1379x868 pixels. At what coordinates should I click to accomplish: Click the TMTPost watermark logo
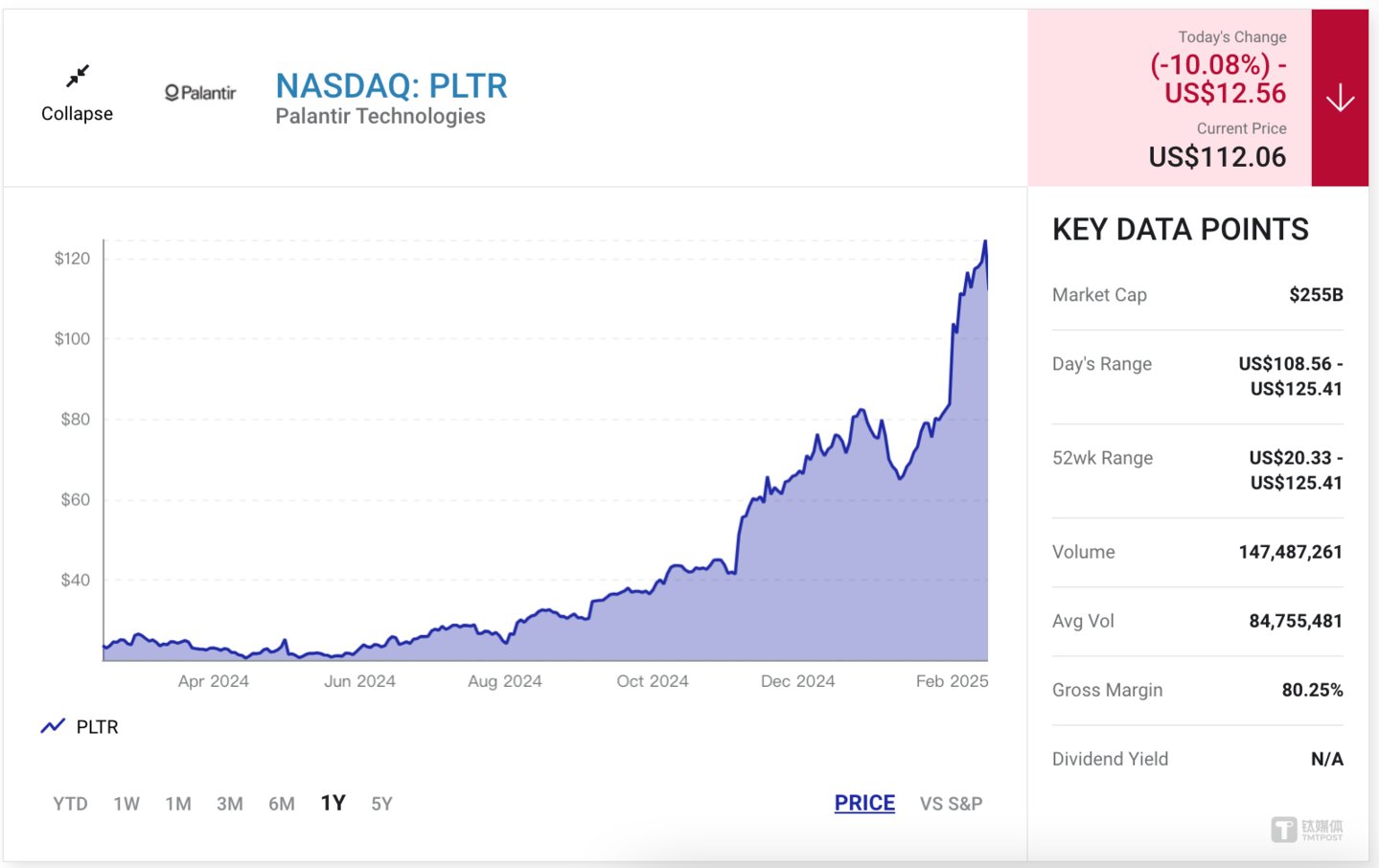click(1307, 829)
